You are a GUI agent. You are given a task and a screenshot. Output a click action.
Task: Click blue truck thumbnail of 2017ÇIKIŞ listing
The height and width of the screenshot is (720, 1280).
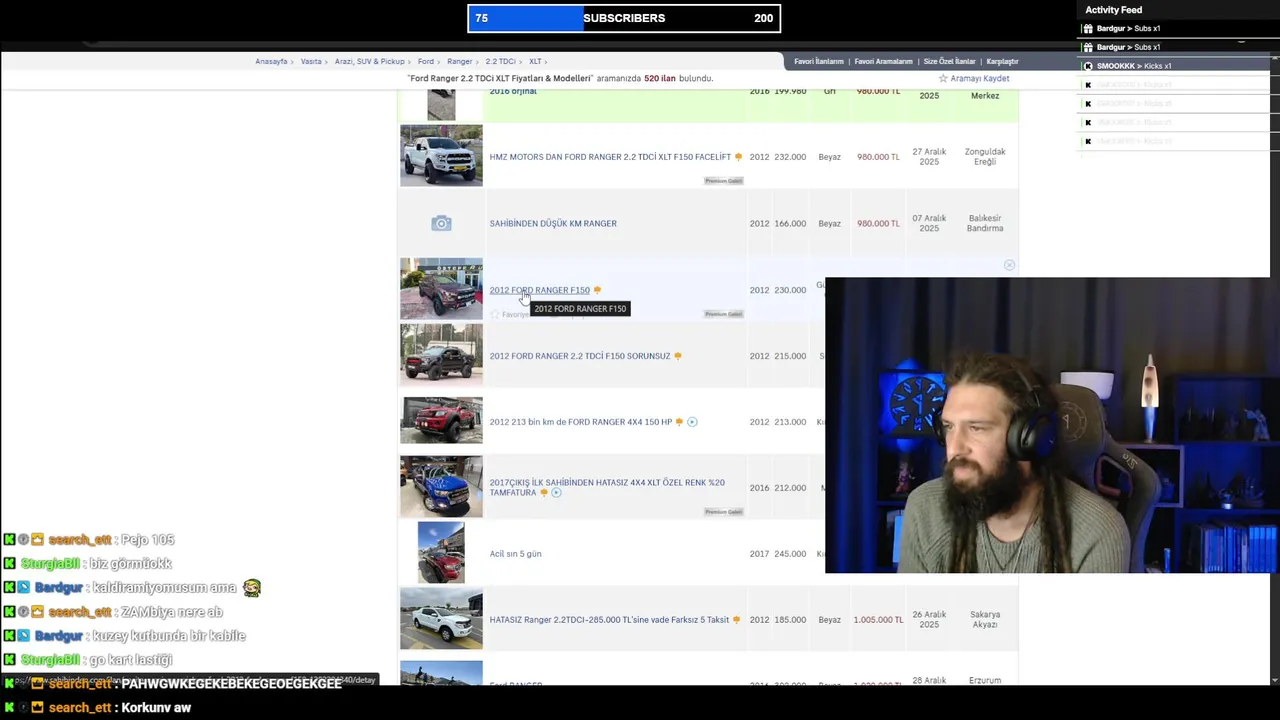[441, 487]
